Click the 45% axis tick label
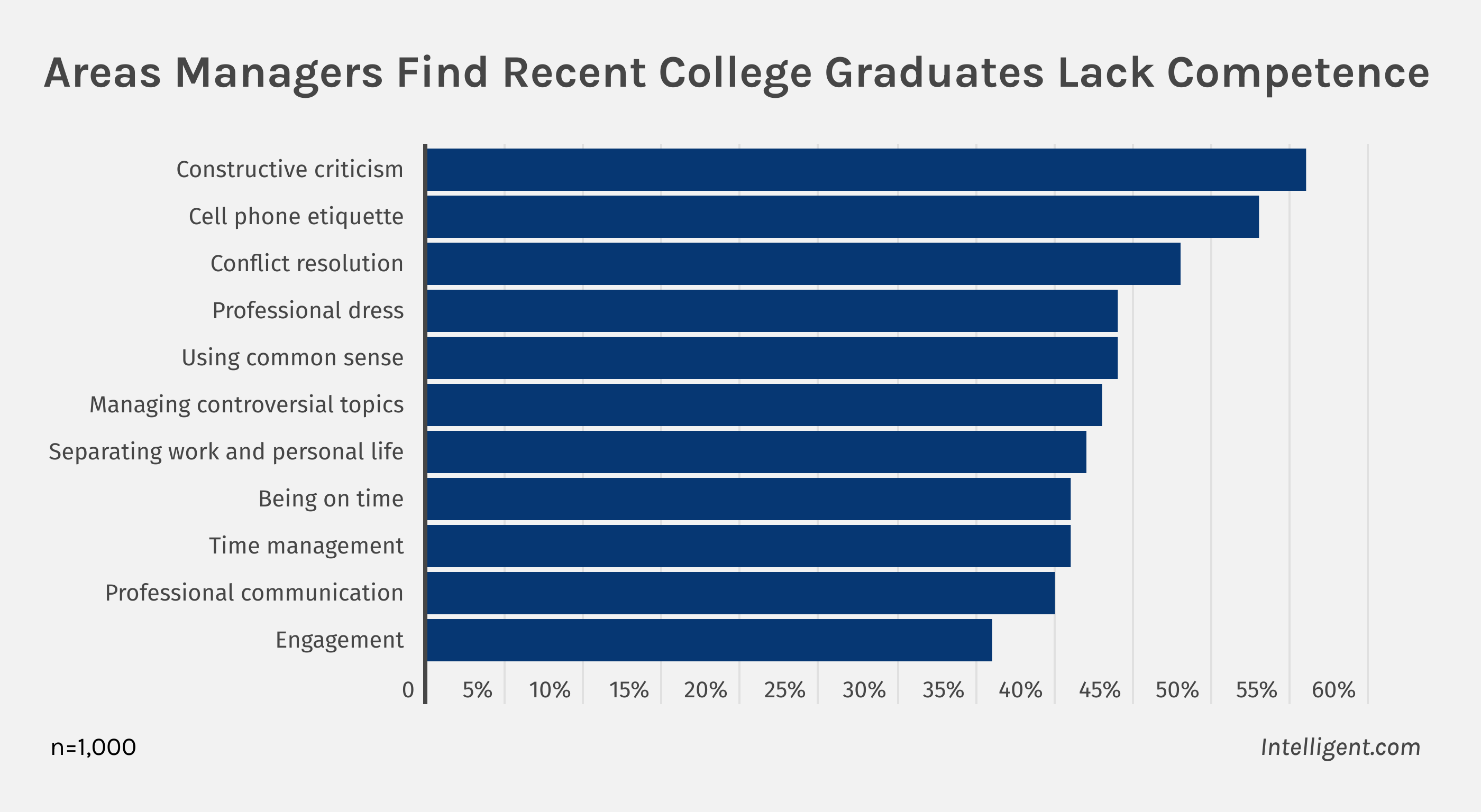The height and width of the screenshot is (812, 1481). coord(1099,689)
